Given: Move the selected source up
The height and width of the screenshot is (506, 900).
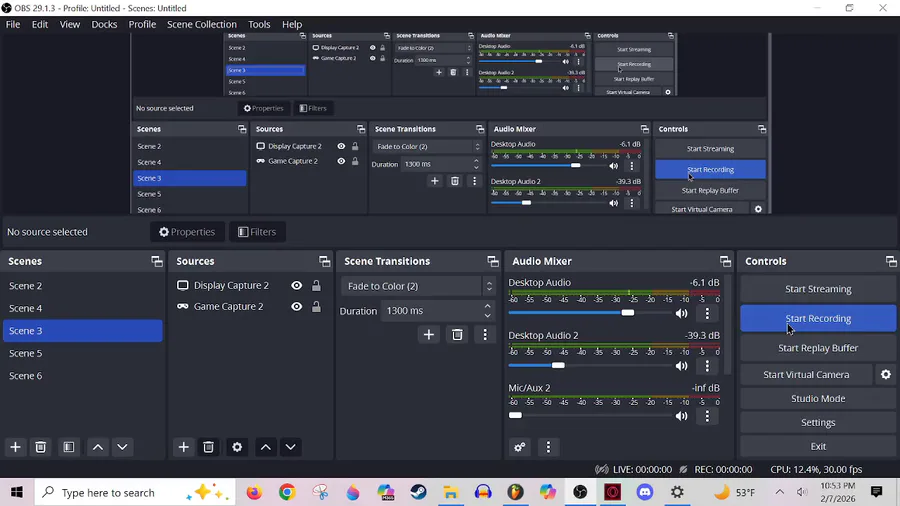Looking at the screenshot, I should (266, 447).
